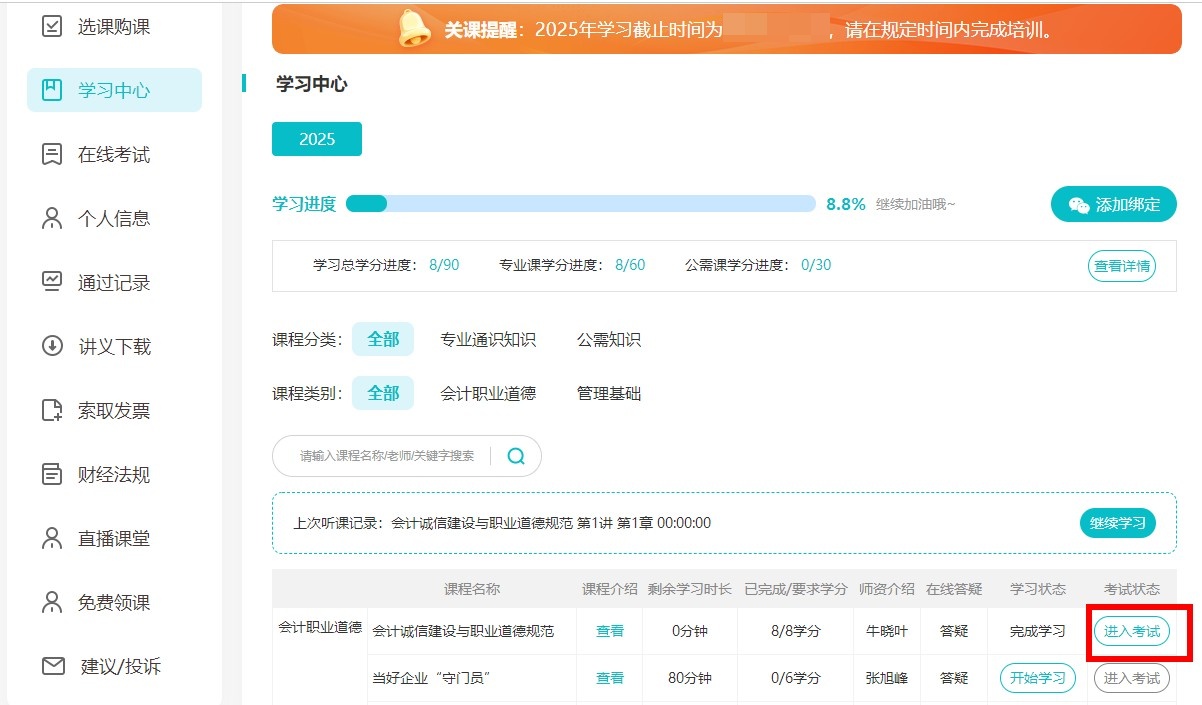Click the 通过记录 records icon
1202x705 pixels.
click(50, 282)
